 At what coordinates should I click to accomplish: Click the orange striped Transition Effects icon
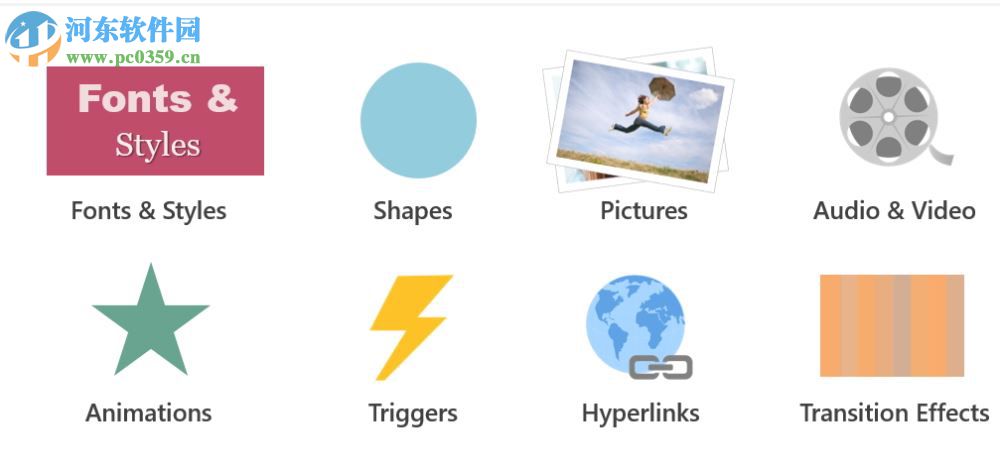click(892, 326)
